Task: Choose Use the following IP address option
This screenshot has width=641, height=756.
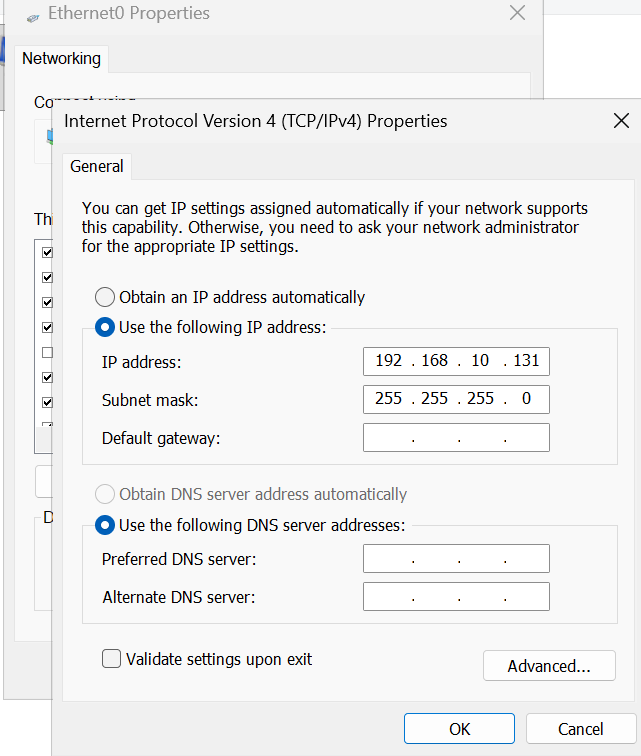Action: [105, 327]
